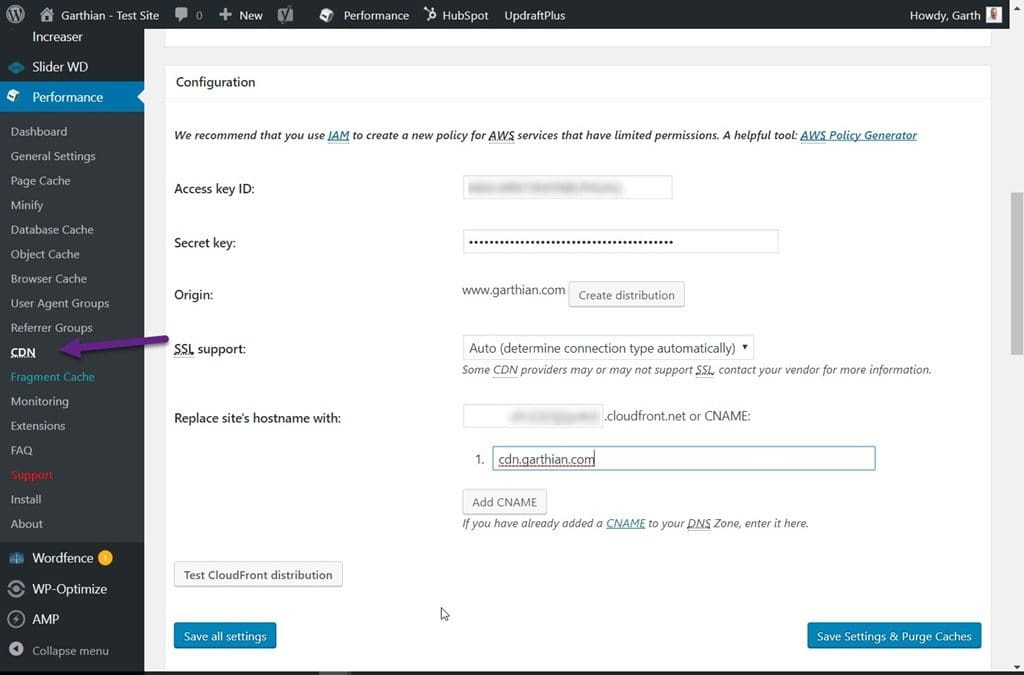Open Object Cache settings
This screenshot has height=675, width=1024.
coord(45,254)
